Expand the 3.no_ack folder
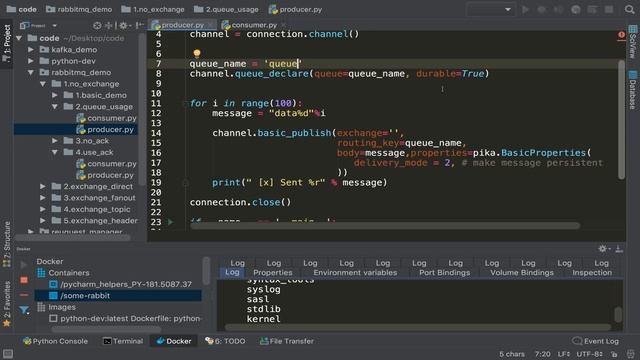 click(x=55, y=141)
